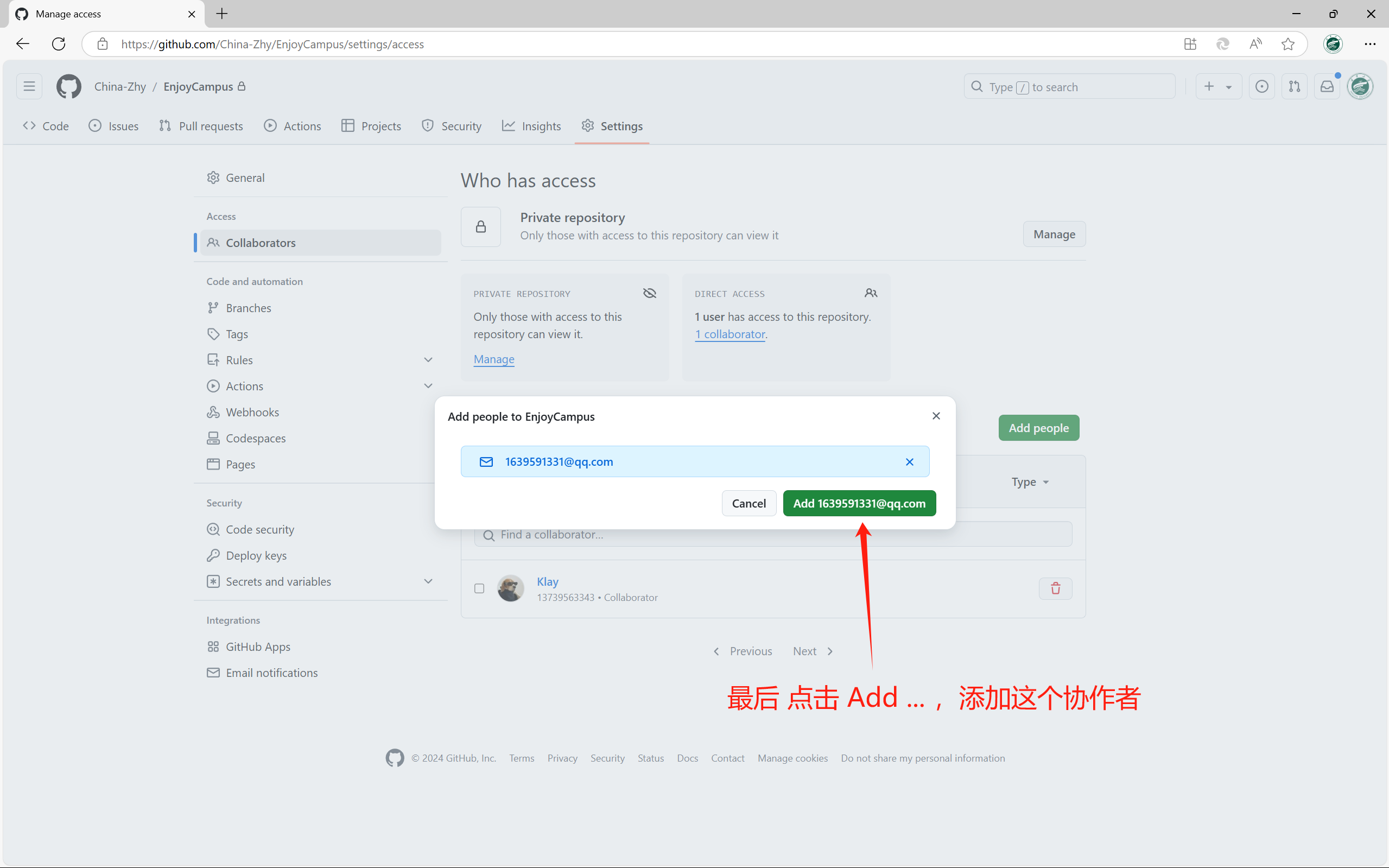Open the Security repository tab
The image size is (1389, 868).
pyautogui.click(x=451, y=126)
